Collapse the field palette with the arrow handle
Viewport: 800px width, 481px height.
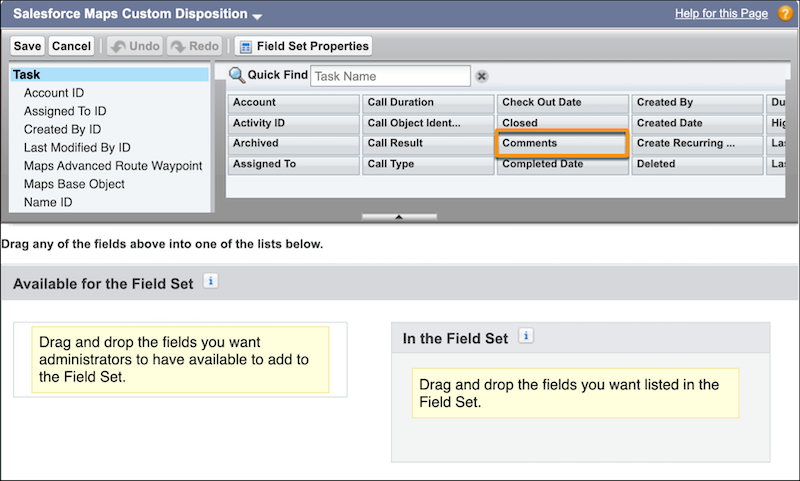click(x=399, y=217)
